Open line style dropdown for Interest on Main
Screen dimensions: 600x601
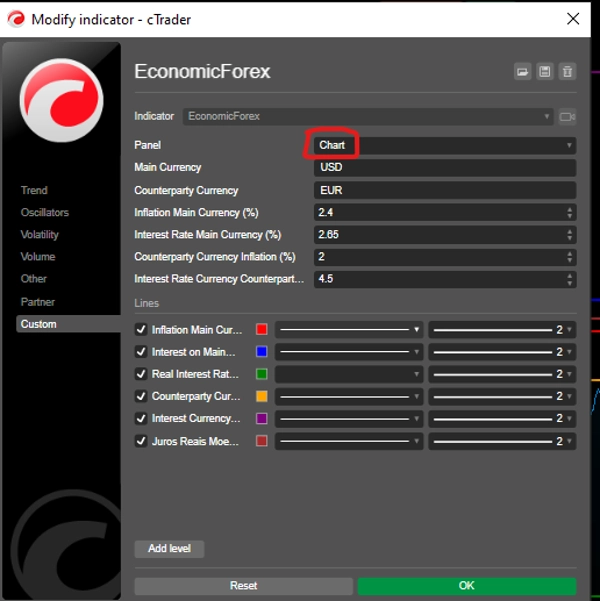pyautogui.click(x=349, y=352)
